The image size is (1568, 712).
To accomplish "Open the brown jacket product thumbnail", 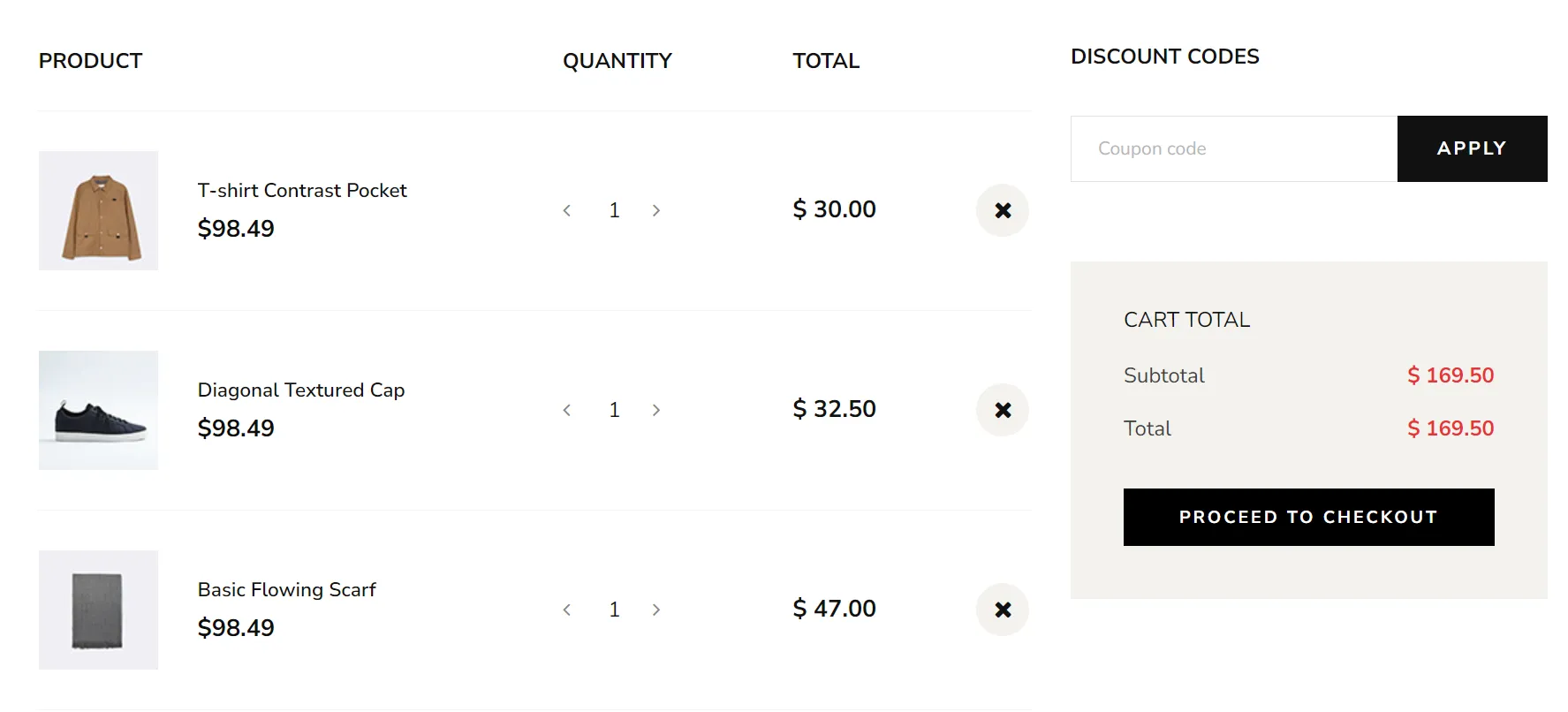I will coord(98,210).
